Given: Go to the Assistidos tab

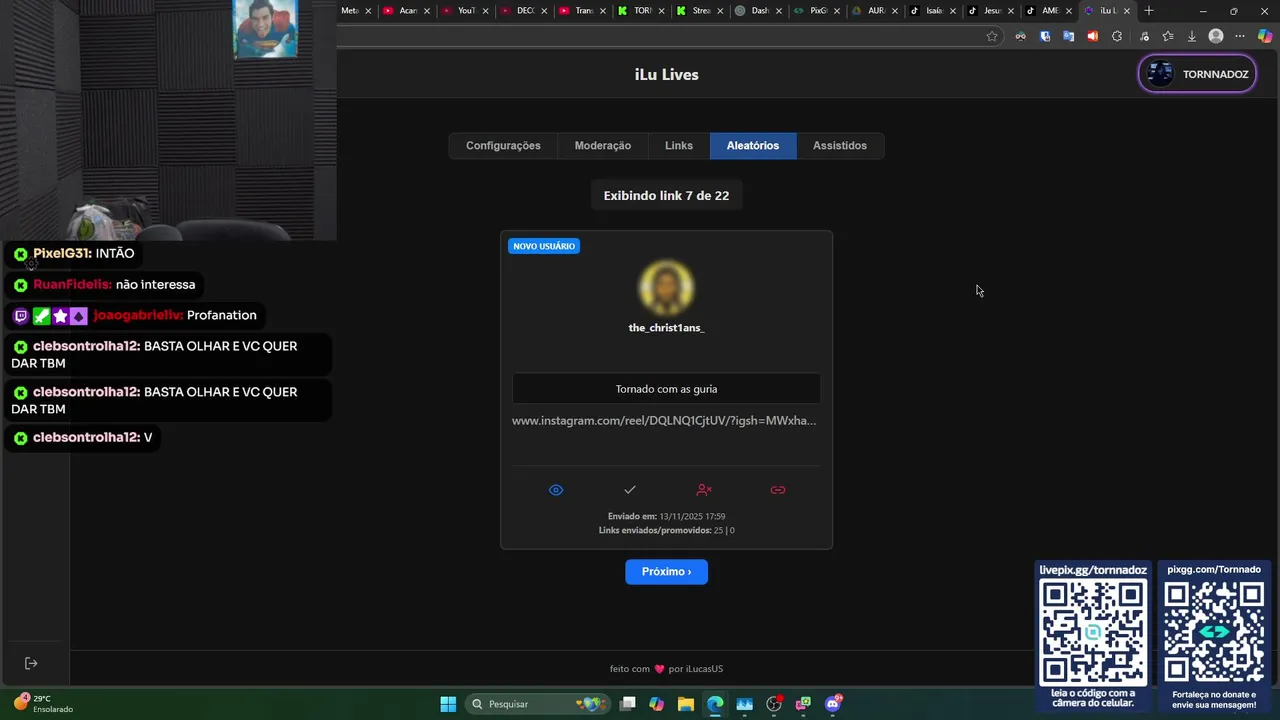Looking at the screenshot, I should 840,146.
